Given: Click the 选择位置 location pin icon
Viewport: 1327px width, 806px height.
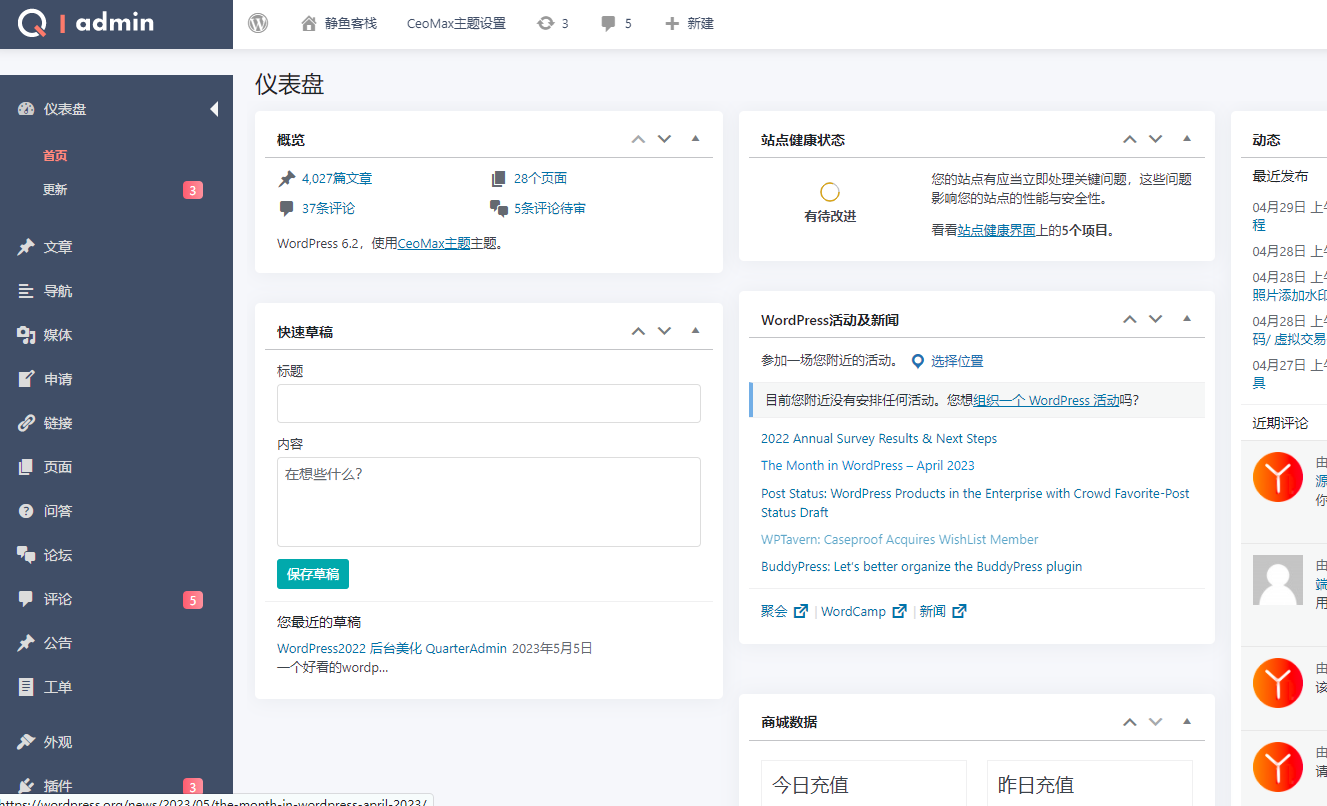Looking at the screenshot, I should 918,361.
